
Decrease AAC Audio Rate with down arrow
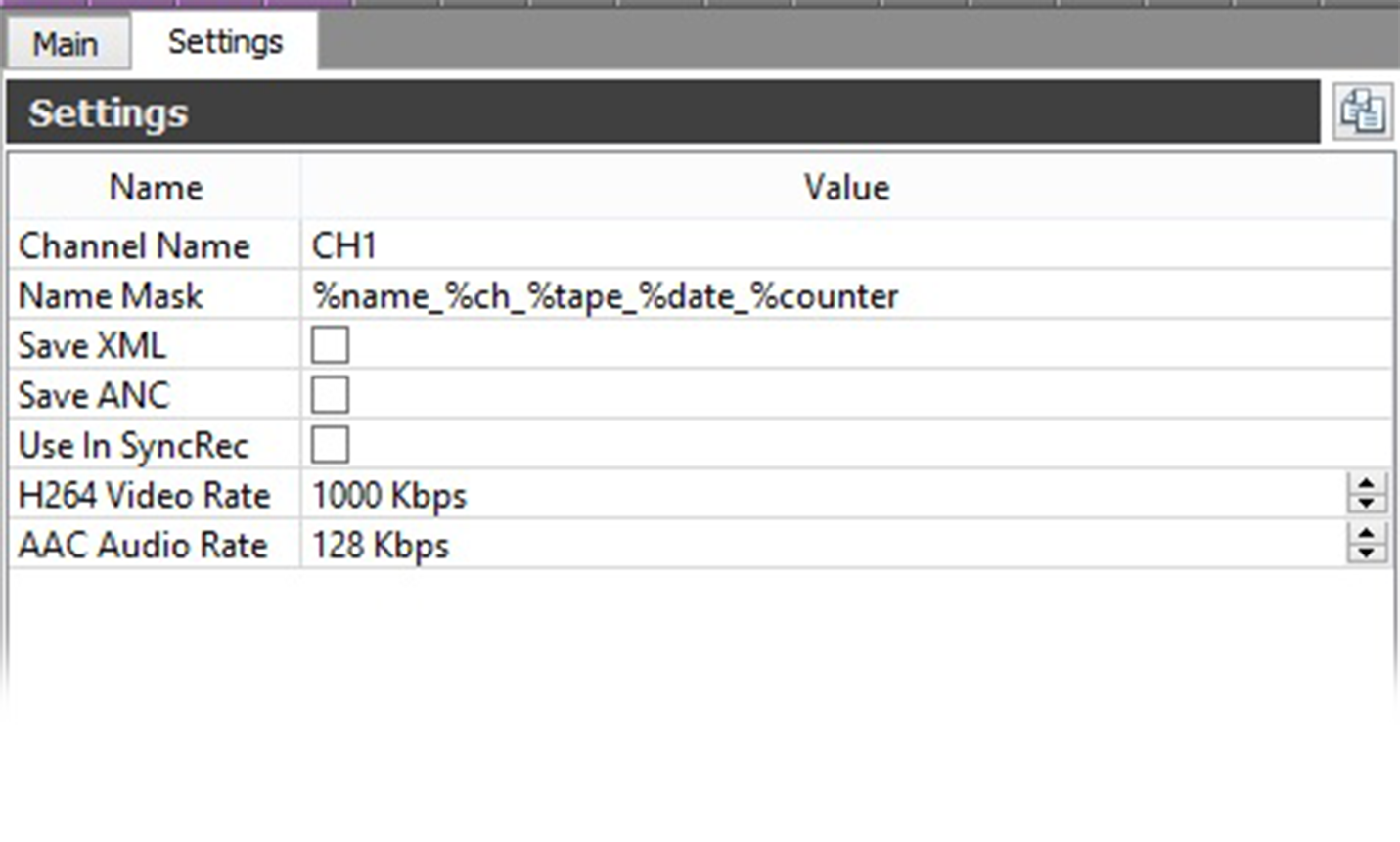point(1367,554)
